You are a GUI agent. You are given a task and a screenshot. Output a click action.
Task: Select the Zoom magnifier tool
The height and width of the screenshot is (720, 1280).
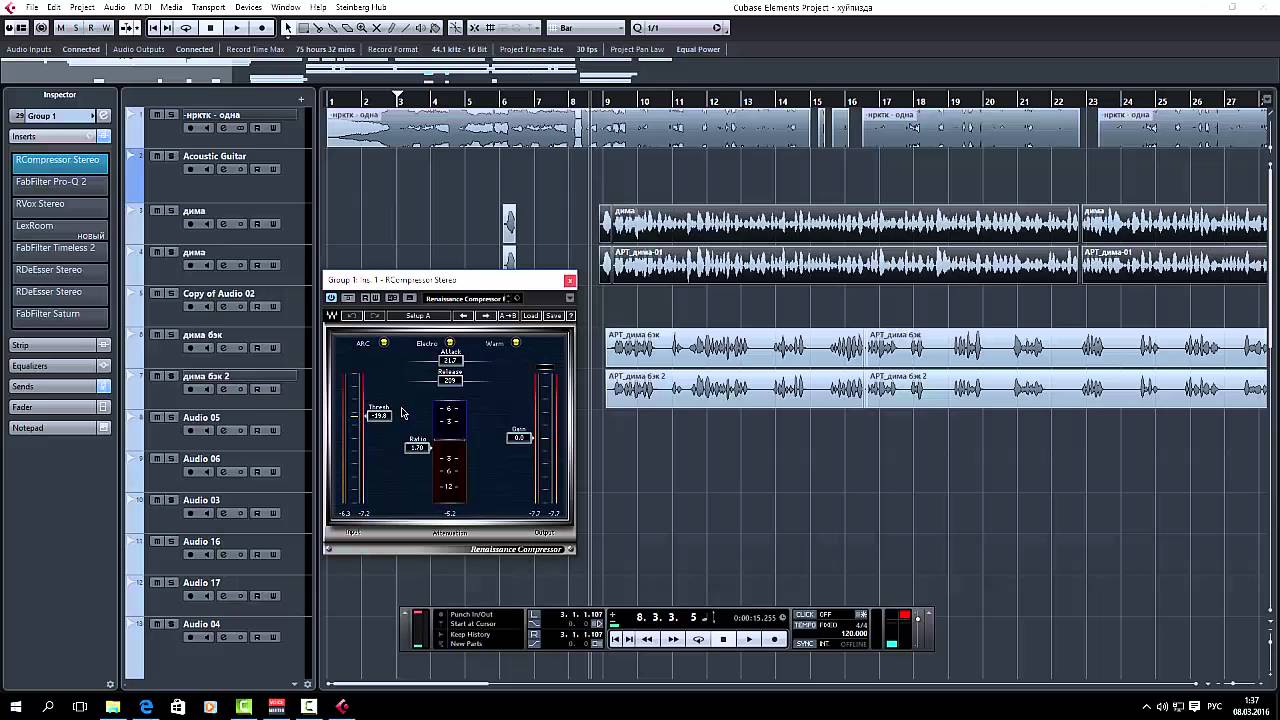(x=362, y=28)
